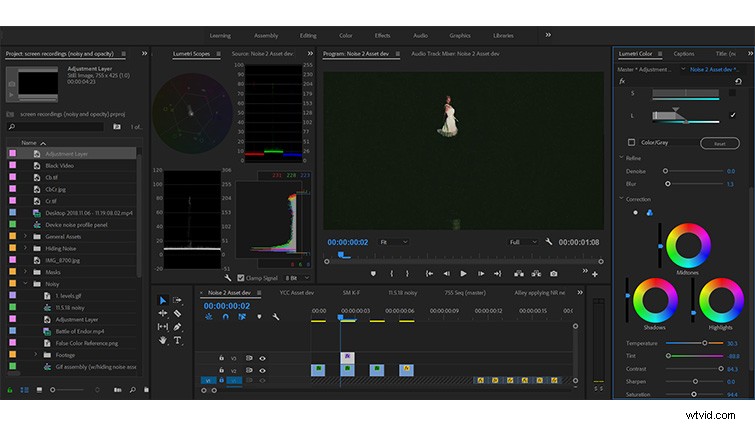755x425 pixels.
Task: Click the Extract button
Action: (x=536, y=274)
